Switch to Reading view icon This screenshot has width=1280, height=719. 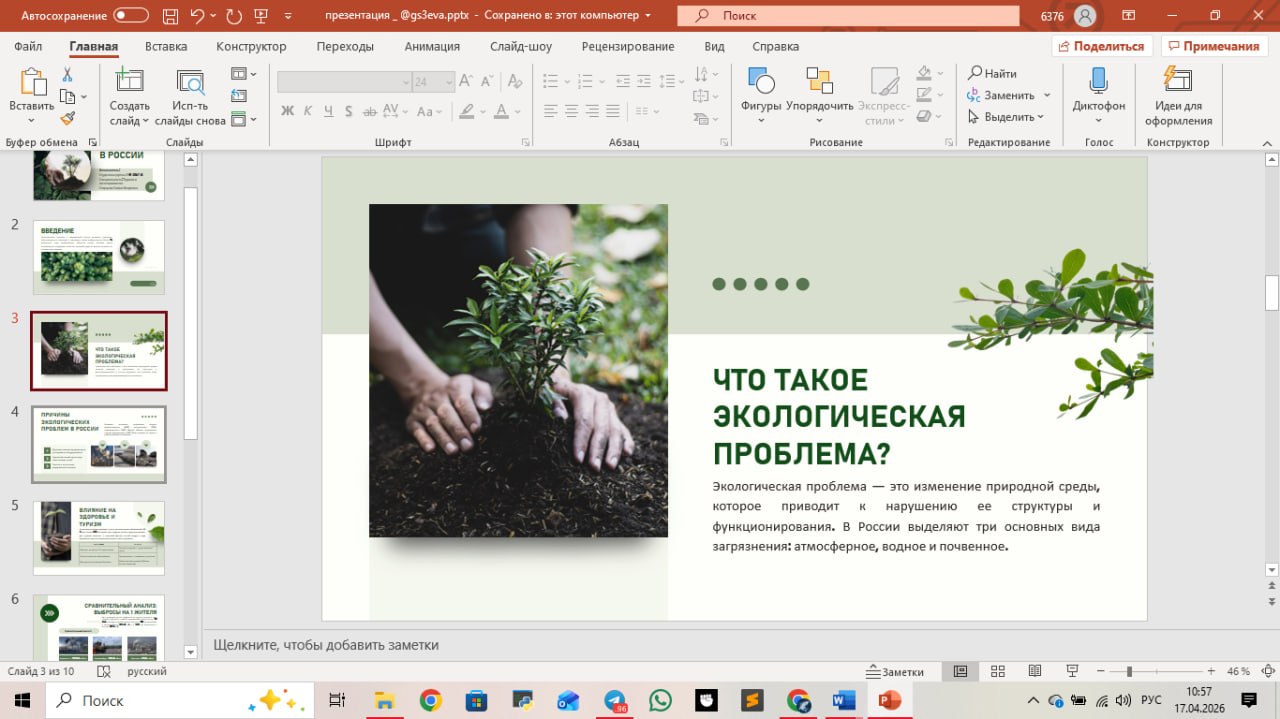(x=1035, y=671)
